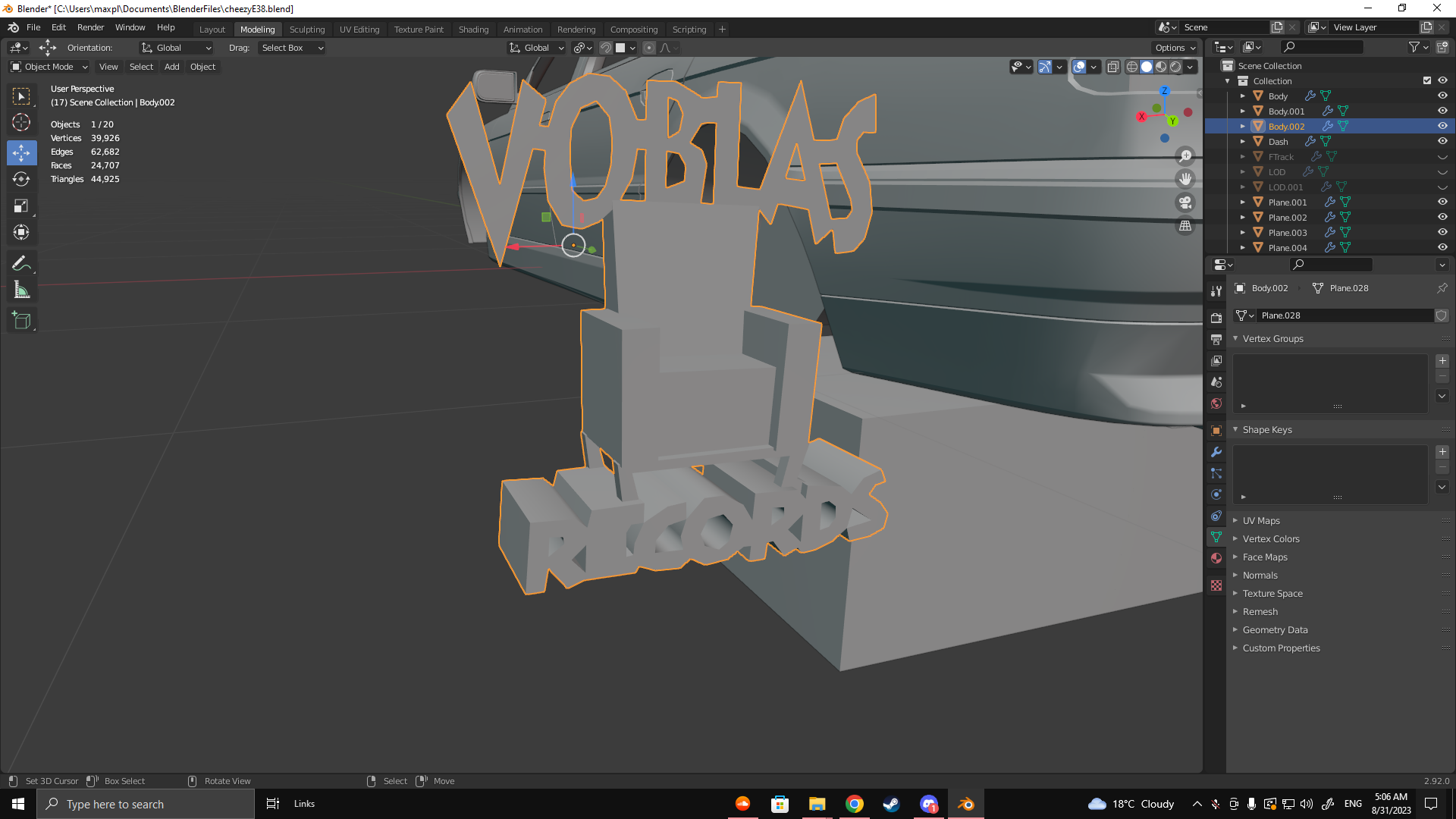Click the 3D Cursor tool
This screenshot has width=1456, height=819.
21,122
